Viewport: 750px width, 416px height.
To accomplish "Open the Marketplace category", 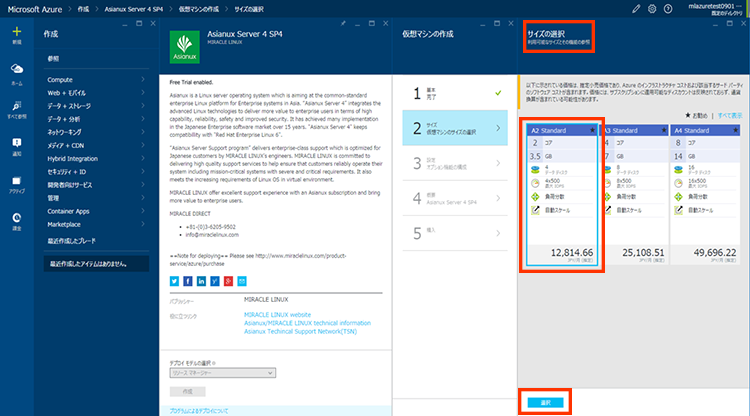I will 96,224.
